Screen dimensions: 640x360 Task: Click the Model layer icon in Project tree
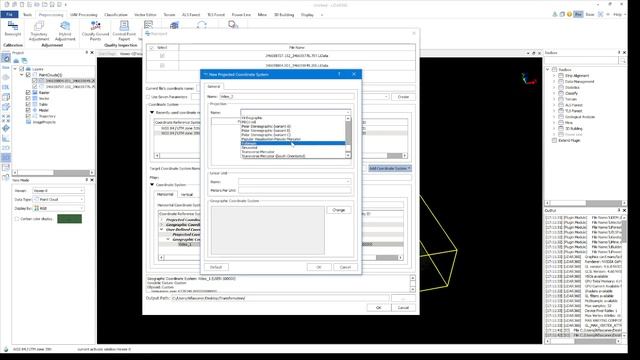(35, 110)
